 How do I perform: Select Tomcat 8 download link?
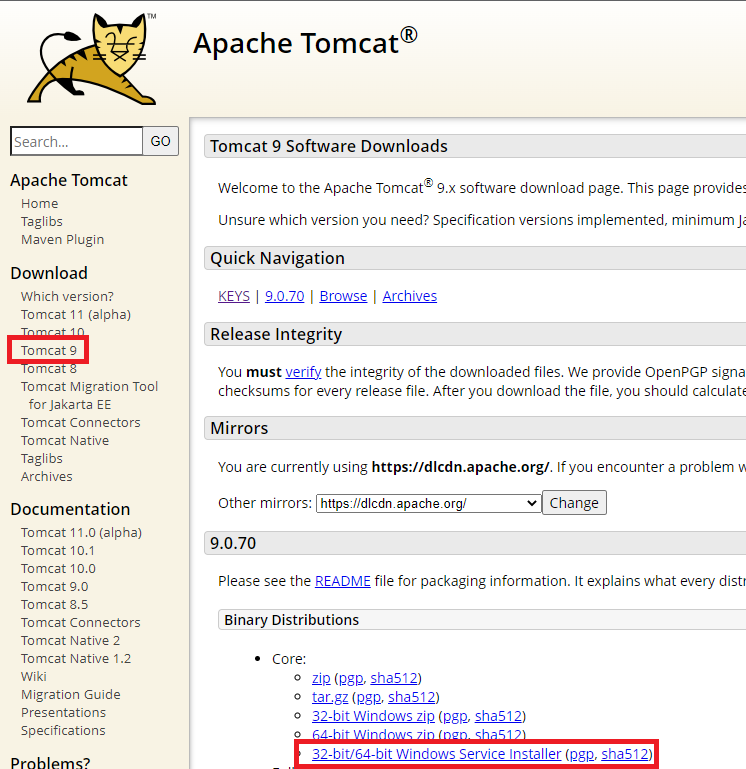(49, 368)
